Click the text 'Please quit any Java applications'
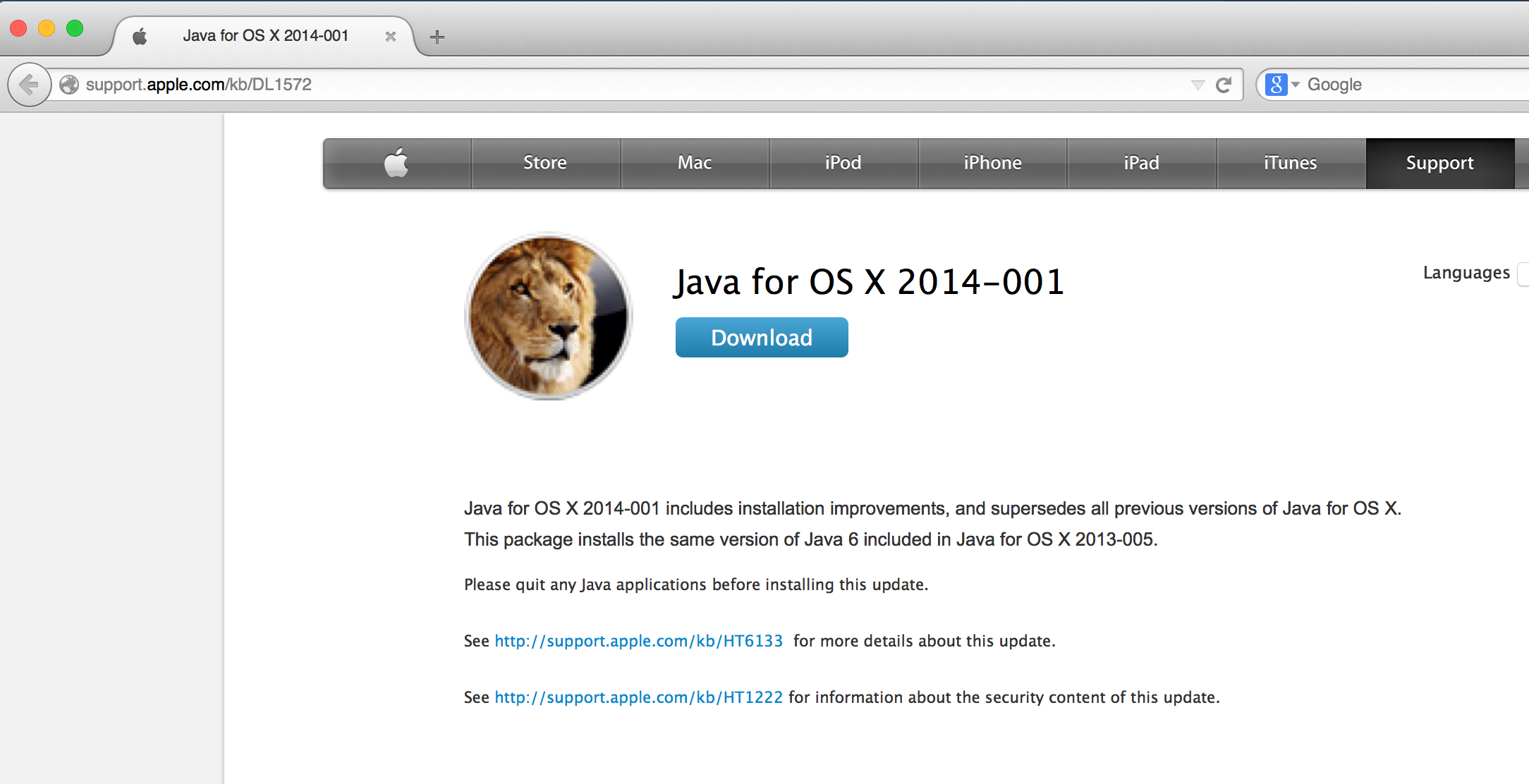This screenshot has height=784, width=1529. pyautogui.click(x=585, y=584)
